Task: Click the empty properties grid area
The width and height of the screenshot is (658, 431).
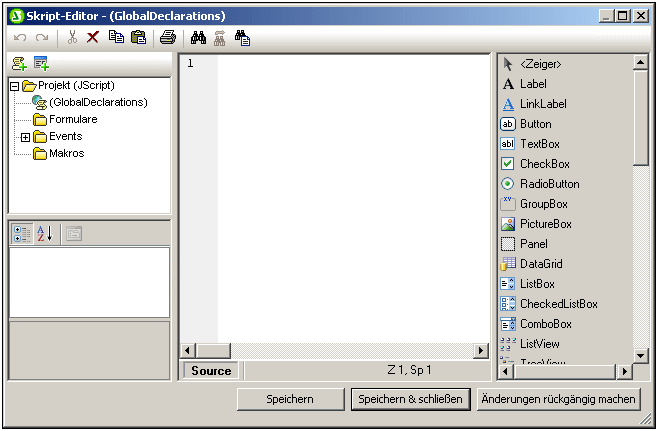Action: [x=89, y=282]
